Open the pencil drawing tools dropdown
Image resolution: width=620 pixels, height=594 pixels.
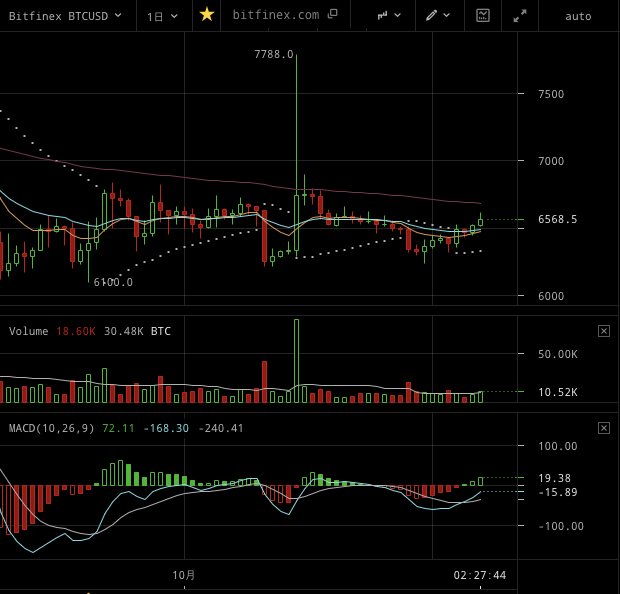tap(438, 15)
